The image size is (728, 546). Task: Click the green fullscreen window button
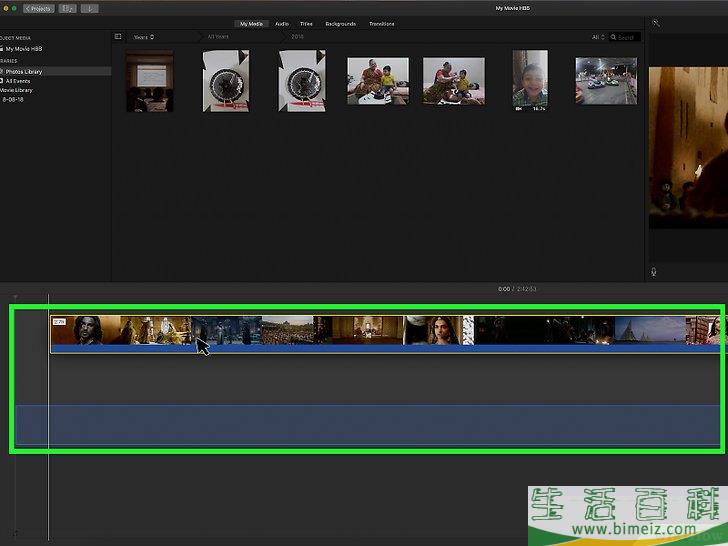(14, 8)
